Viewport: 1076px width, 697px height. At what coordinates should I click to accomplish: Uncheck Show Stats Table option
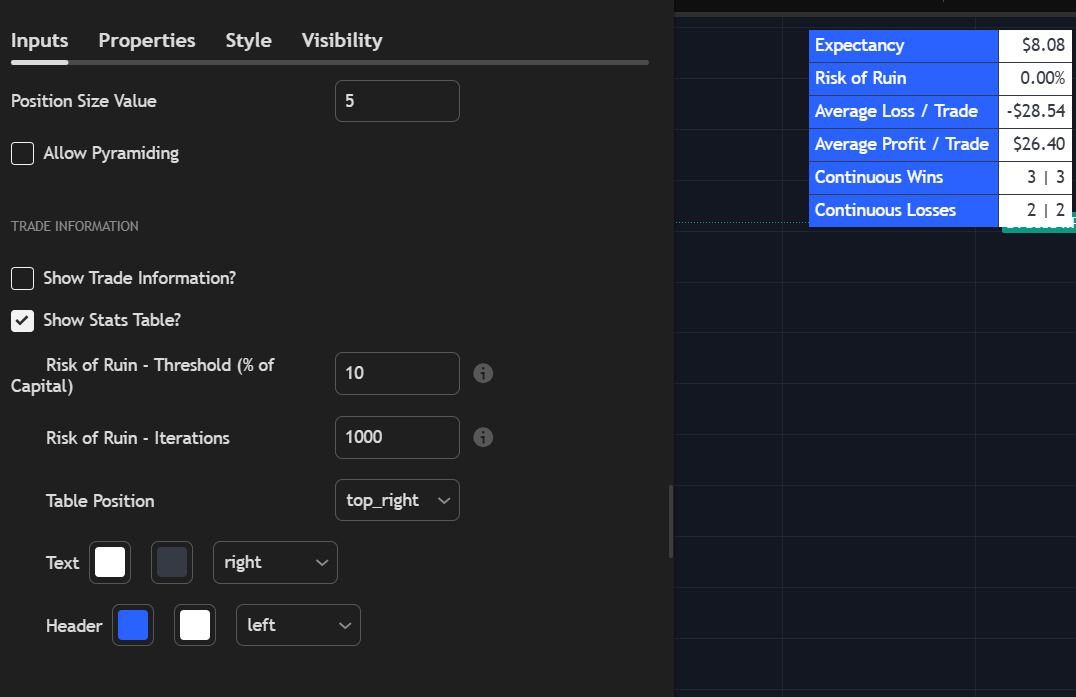tap(22, 321)
